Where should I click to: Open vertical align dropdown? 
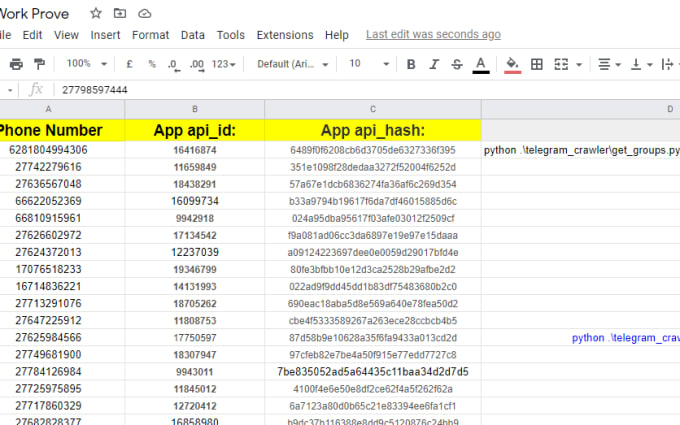pyautogui.click(x=642, y=65)
